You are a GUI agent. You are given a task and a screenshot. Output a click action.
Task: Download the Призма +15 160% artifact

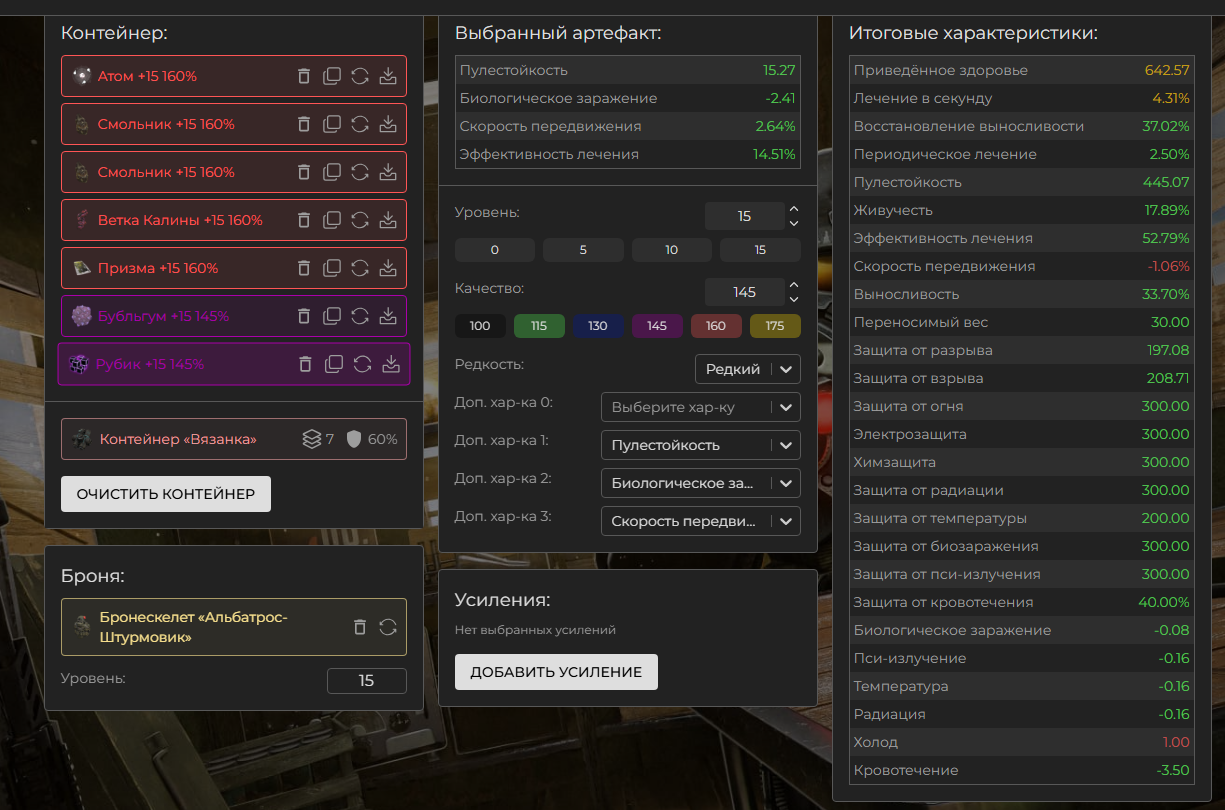[x=388, y=268]
